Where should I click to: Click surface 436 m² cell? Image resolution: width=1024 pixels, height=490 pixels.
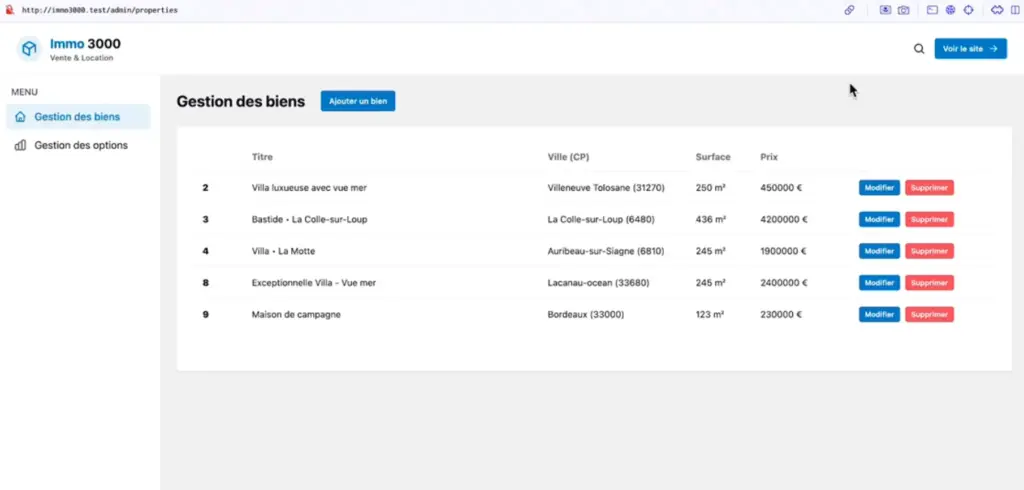coord(711,220)
